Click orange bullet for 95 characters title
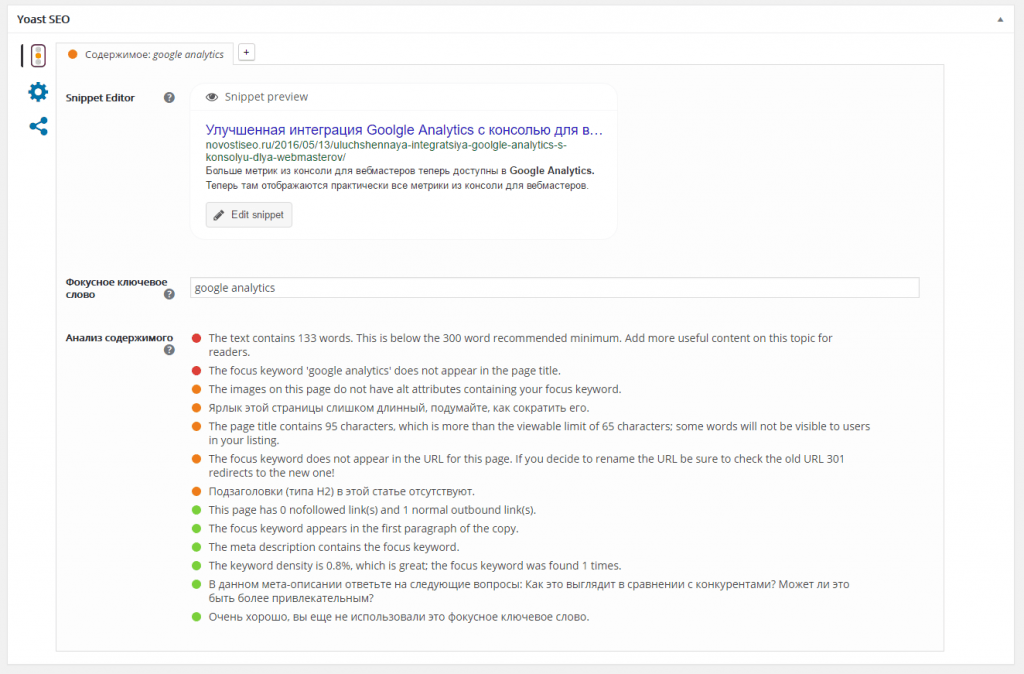 tap(196, 426)
